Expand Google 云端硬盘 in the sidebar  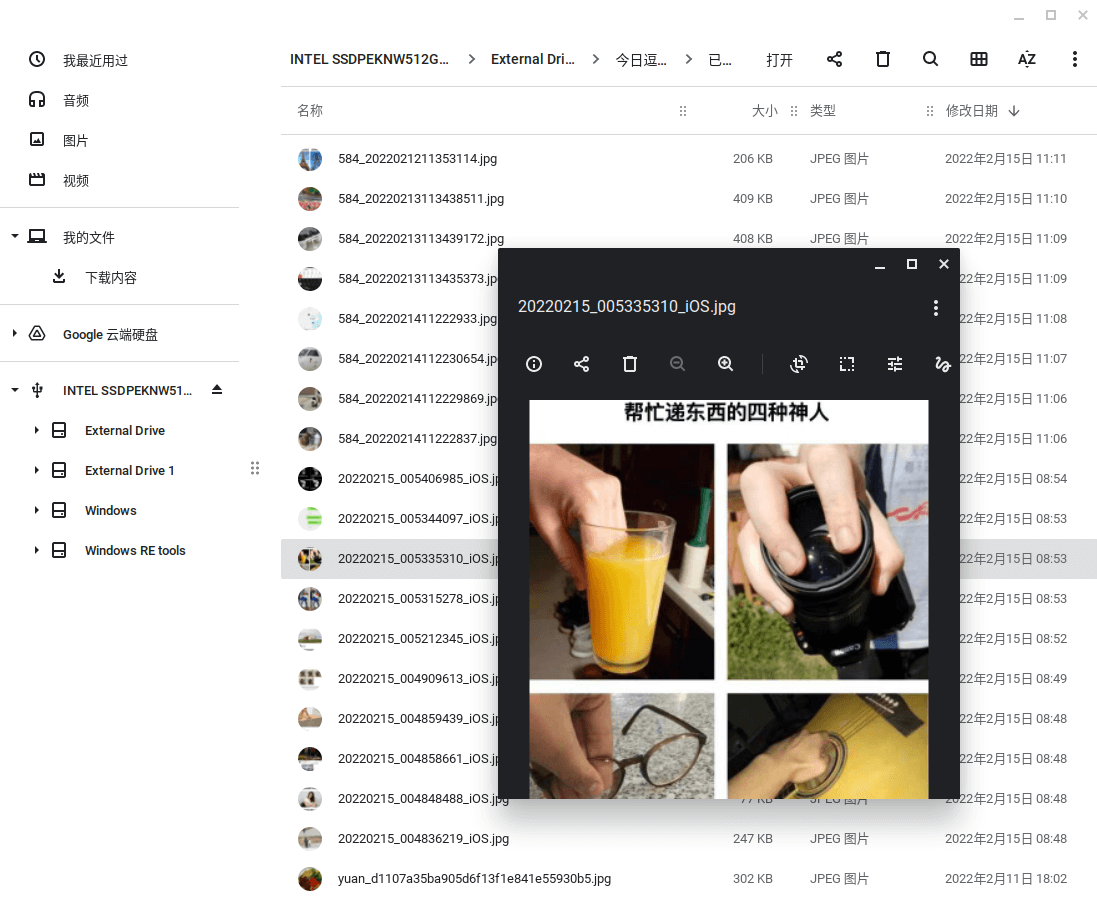point(14,335)
